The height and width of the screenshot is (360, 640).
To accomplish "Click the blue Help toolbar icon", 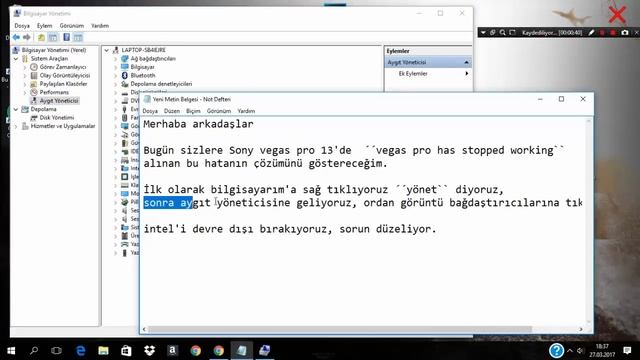I will [x=67, y=38].
